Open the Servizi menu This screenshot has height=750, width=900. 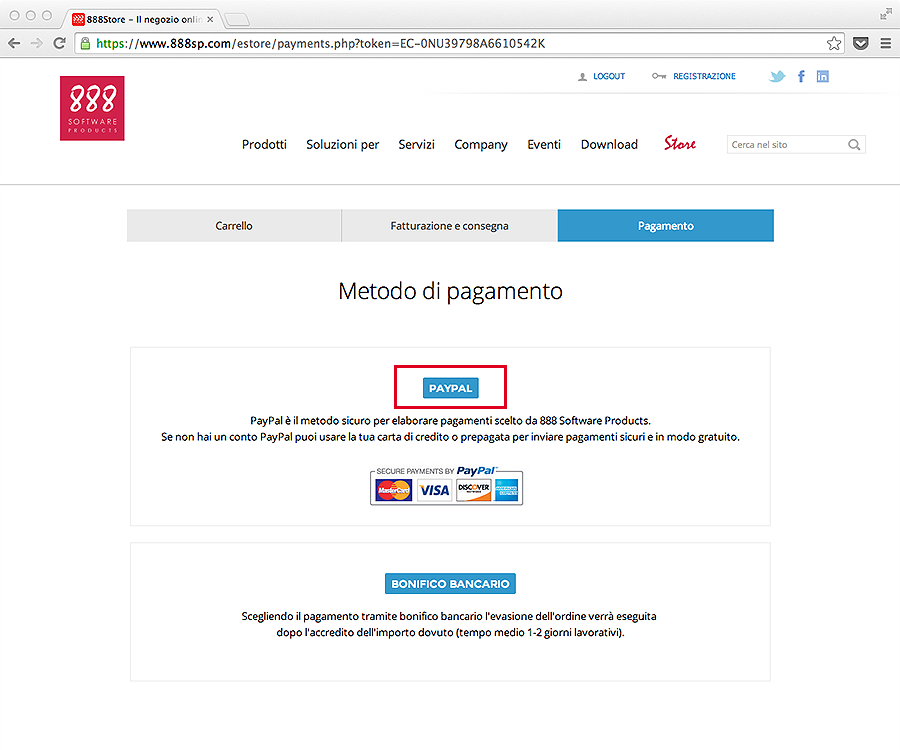[417, 145]
